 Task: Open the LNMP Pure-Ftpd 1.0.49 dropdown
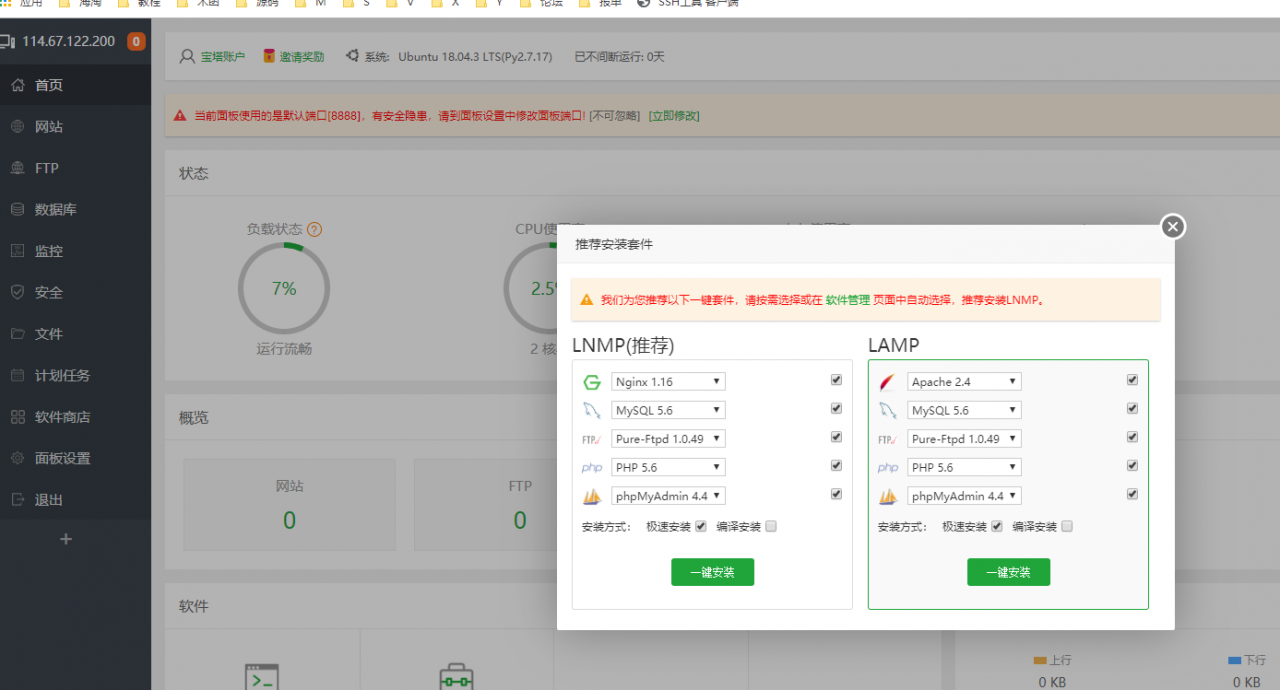(x=669, y=439)
